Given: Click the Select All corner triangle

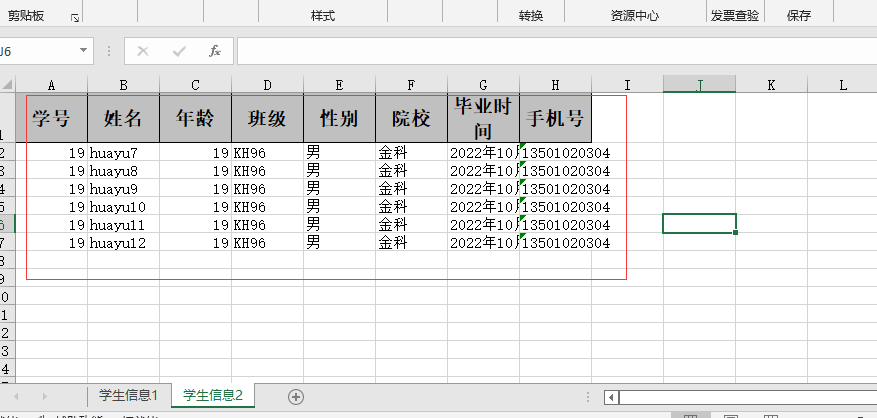Looking at the screenshot, I should click(x=7, y=84).
